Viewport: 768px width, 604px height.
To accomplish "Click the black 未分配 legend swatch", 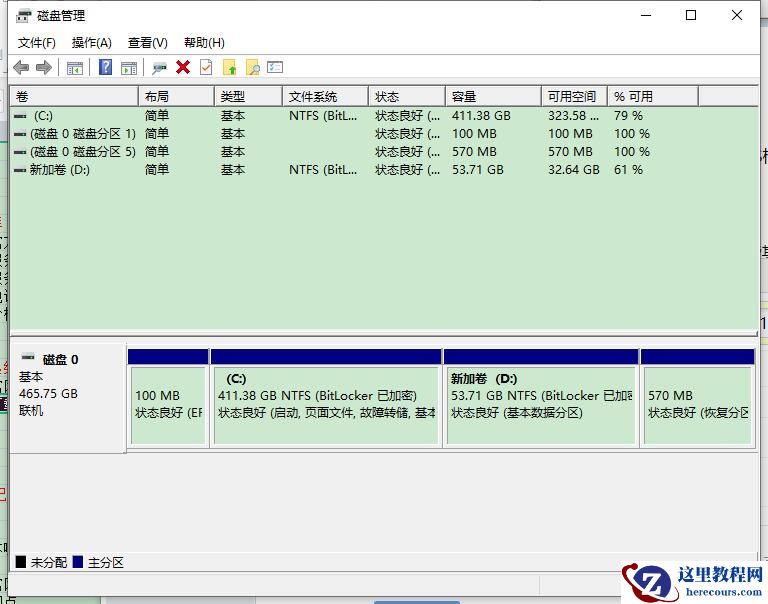I will coord(21,561).
